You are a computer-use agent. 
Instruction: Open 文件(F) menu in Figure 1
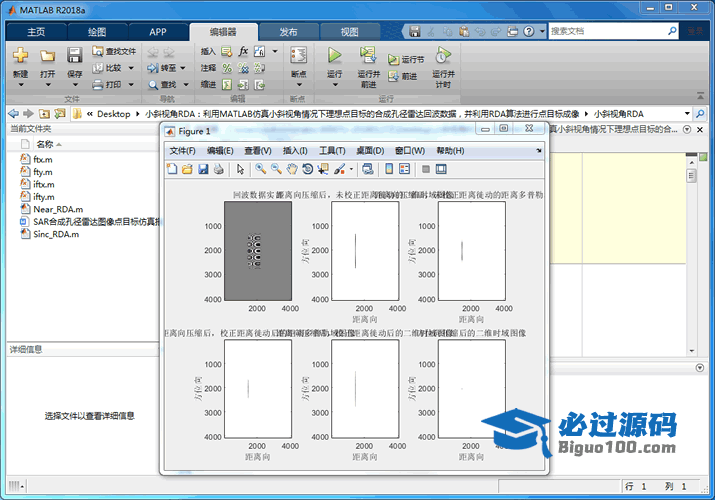[x=182, y=151]
